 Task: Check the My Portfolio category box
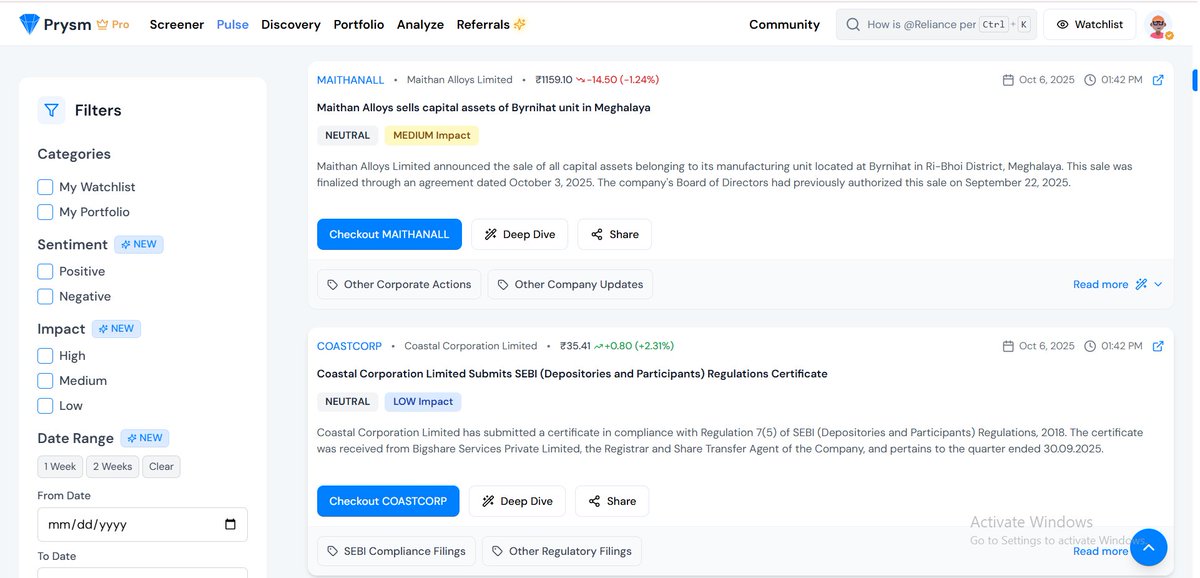point(45,212)
